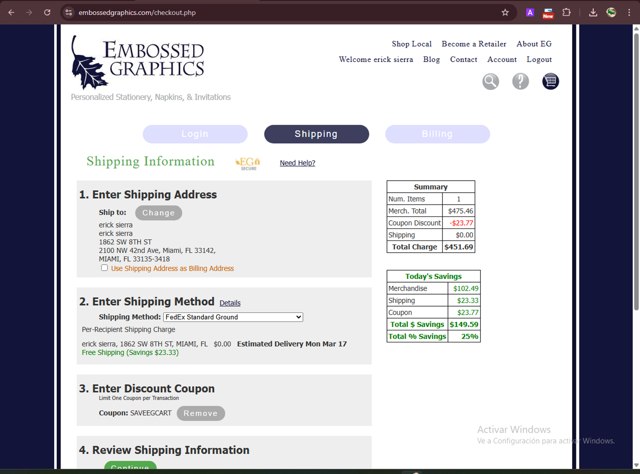640x474 pixels.
Task: Click the Summary shipping $0.00 value
Action: coord(464,235)
